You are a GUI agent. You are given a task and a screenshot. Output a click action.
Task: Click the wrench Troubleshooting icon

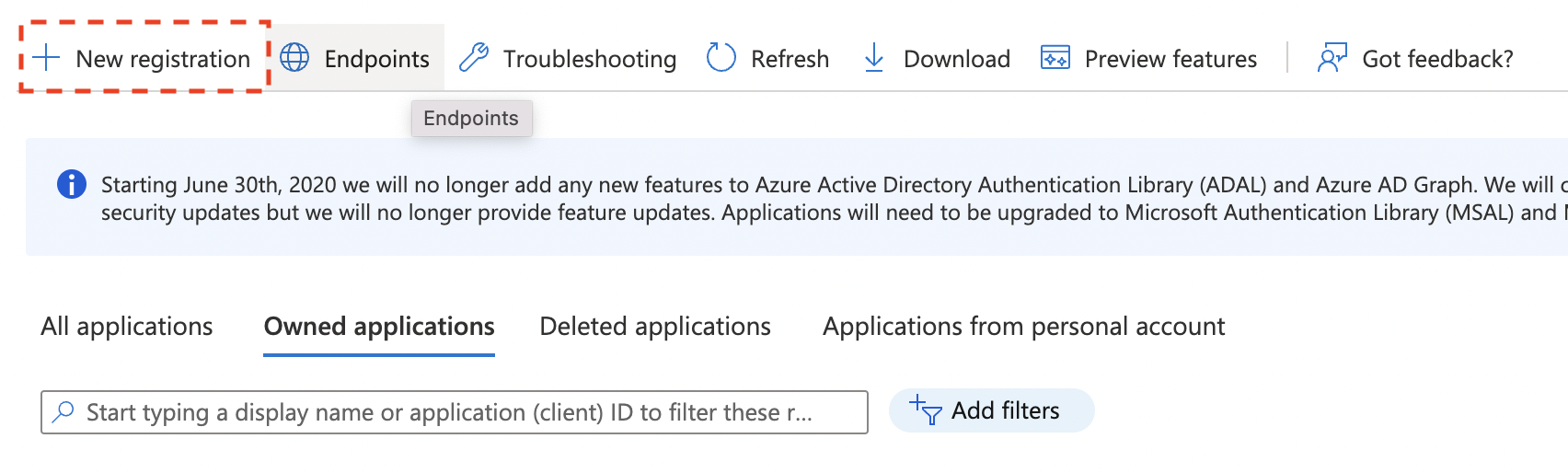[474, 58]
